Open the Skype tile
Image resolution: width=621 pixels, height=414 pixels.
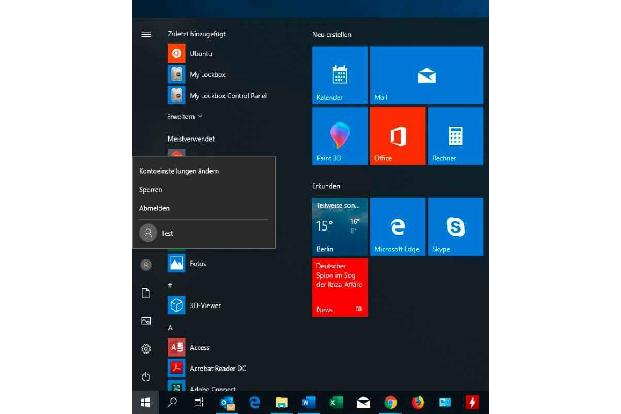point(455,227)
